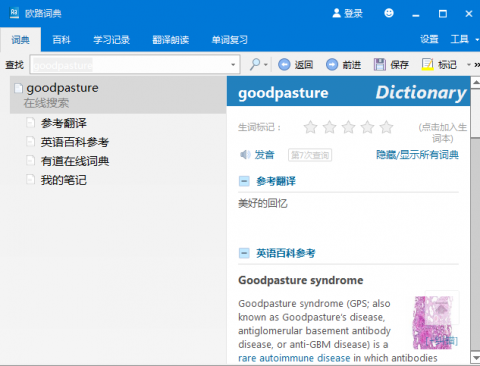
Task: Play pronunciation with the speaker icon
Action: [x=245, y=155]
